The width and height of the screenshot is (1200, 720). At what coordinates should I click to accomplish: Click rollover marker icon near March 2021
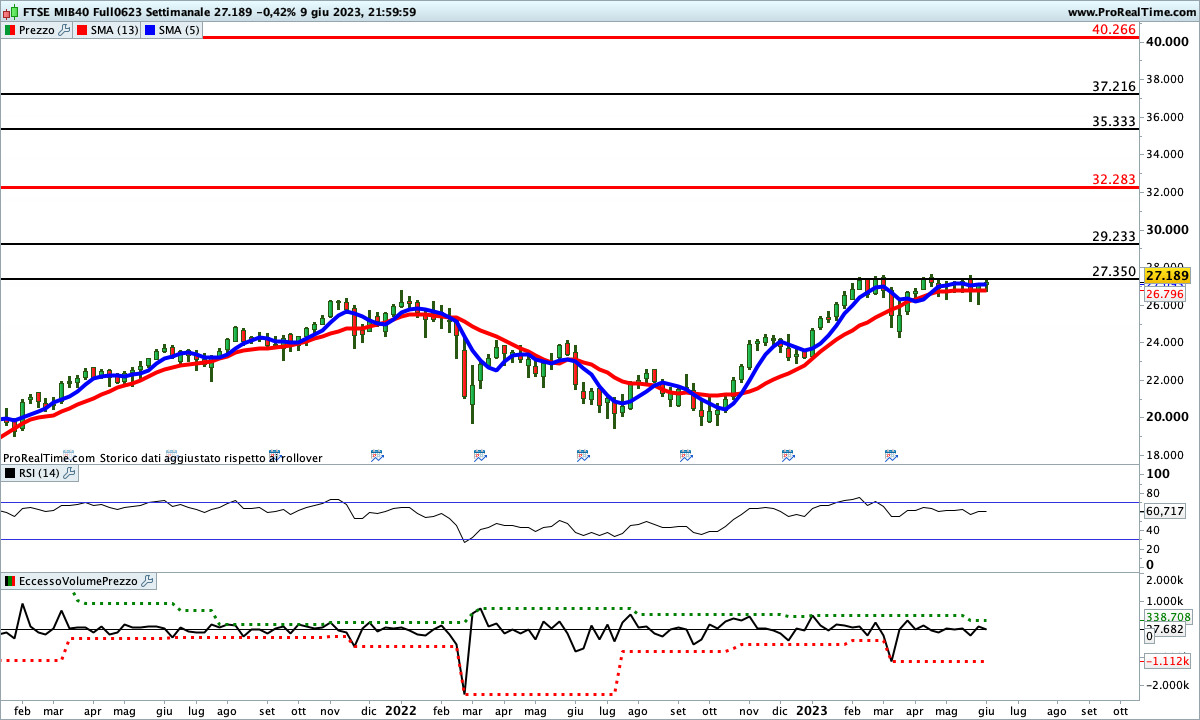pyautogui.click(x=69, y=455)
